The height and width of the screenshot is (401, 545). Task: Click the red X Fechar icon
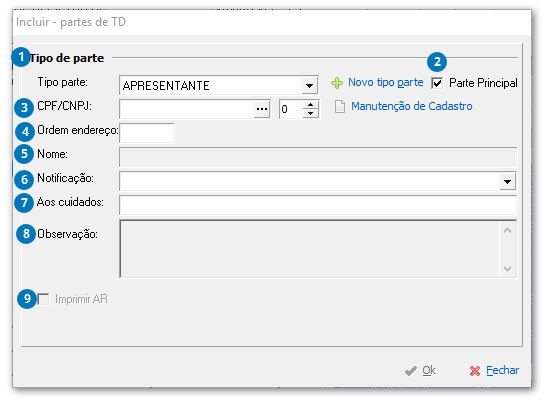point(475,371)
